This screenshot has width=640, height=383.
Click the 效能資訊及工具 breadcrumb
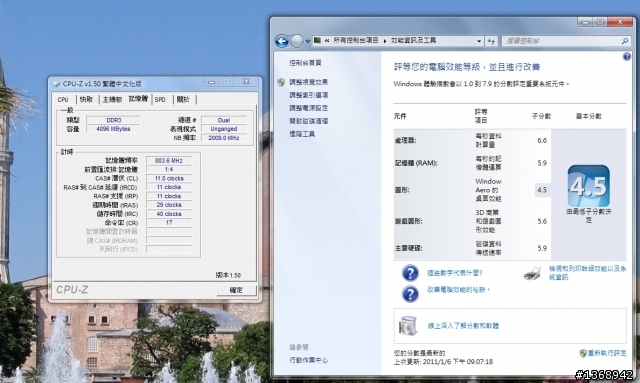tap(413, 40)
